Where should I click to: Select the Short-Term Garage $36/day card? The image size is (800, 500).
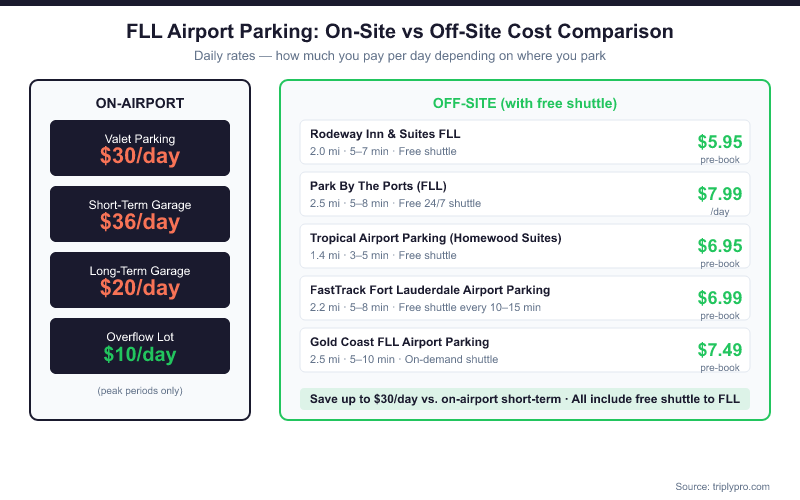[x=140, y=214]
